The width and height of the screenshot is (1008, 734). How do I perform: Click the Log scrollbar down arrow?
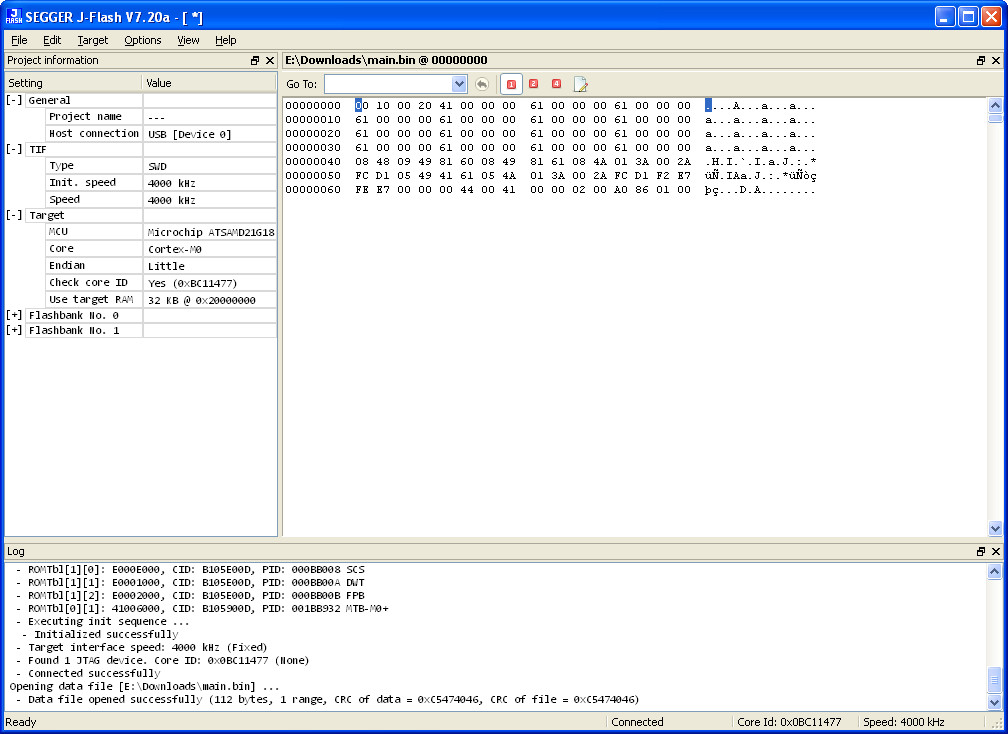(994, 703)
